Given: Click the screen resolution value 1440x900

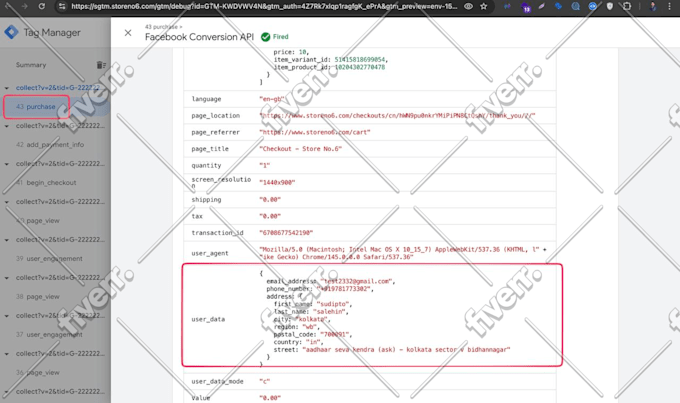Looking at the screenshot, I should pyautogui.click(x=277, y=183).
